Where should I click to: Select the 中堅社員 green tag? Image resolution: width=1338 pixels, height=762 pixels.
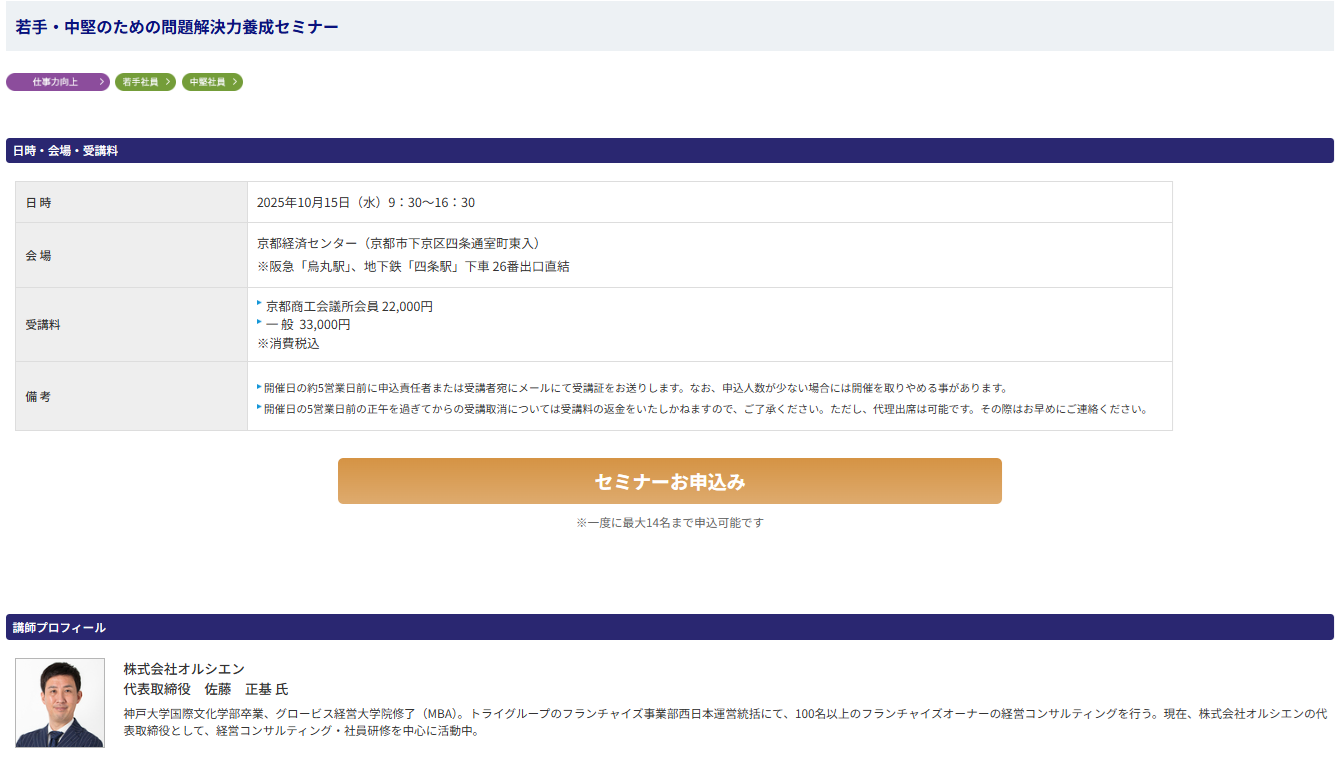coord(207,82)
